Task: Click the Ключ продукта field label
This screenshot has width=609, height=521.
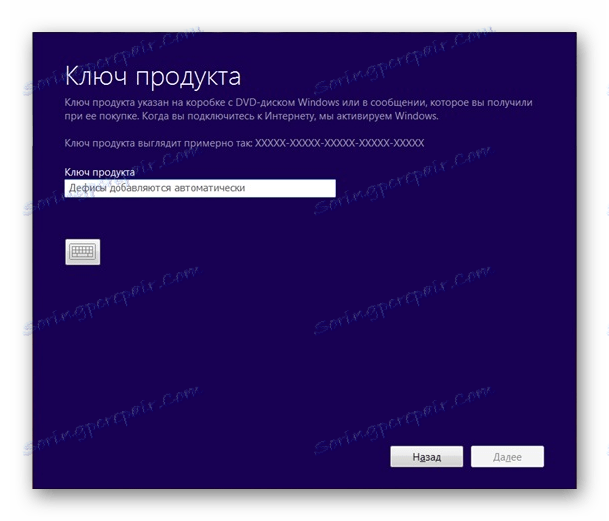Action: [100, 172]
